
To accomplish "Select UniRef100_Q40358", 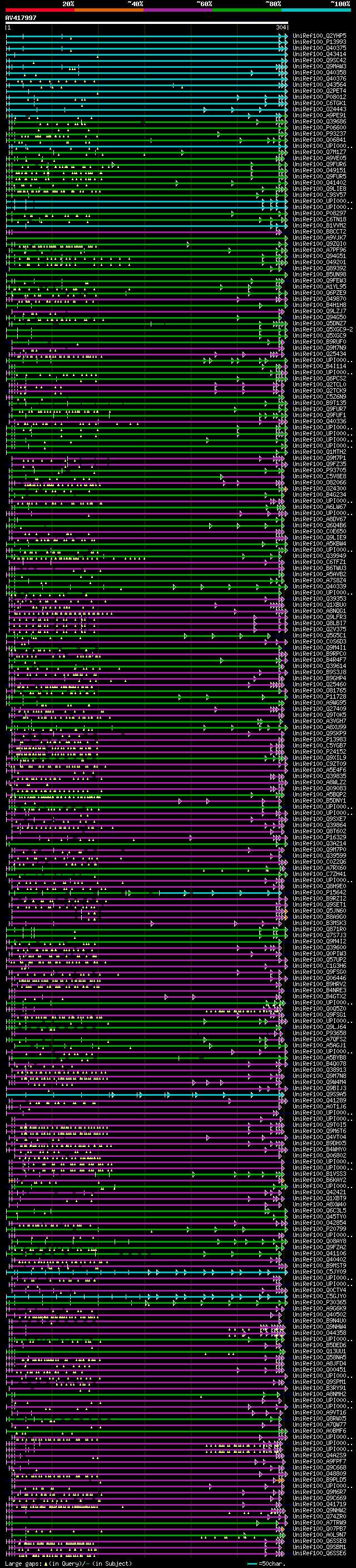I will (319, 72).
